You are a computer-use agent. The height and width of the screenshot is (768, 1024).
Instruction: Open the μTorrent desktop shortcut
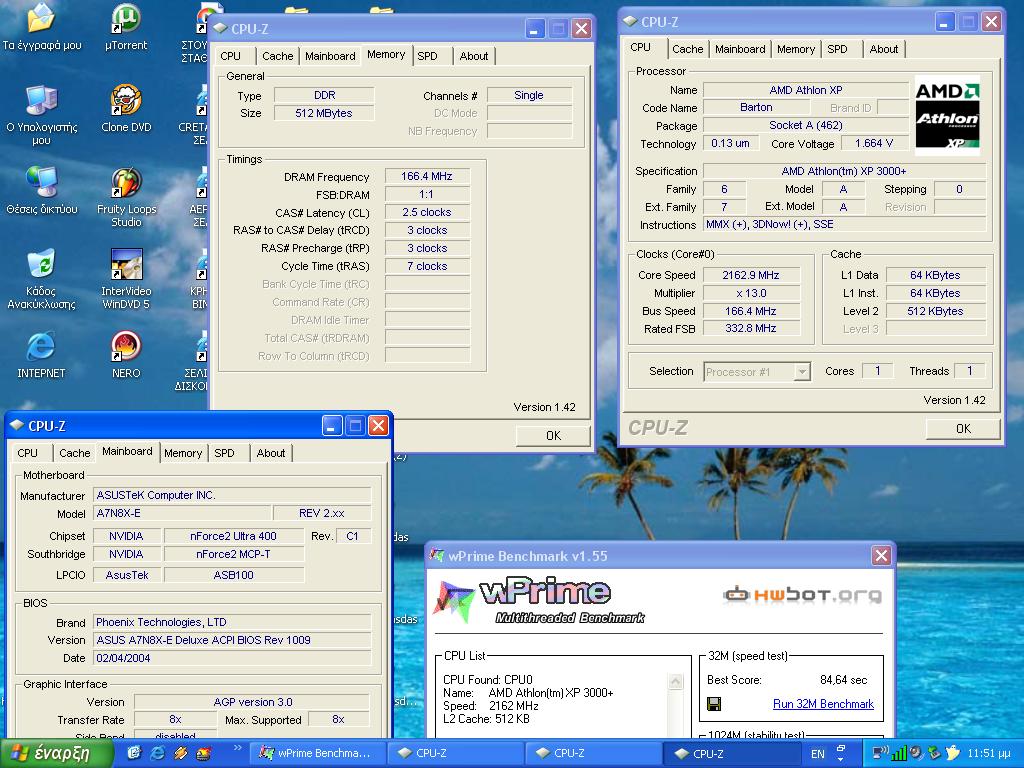[x=125, y=28]
